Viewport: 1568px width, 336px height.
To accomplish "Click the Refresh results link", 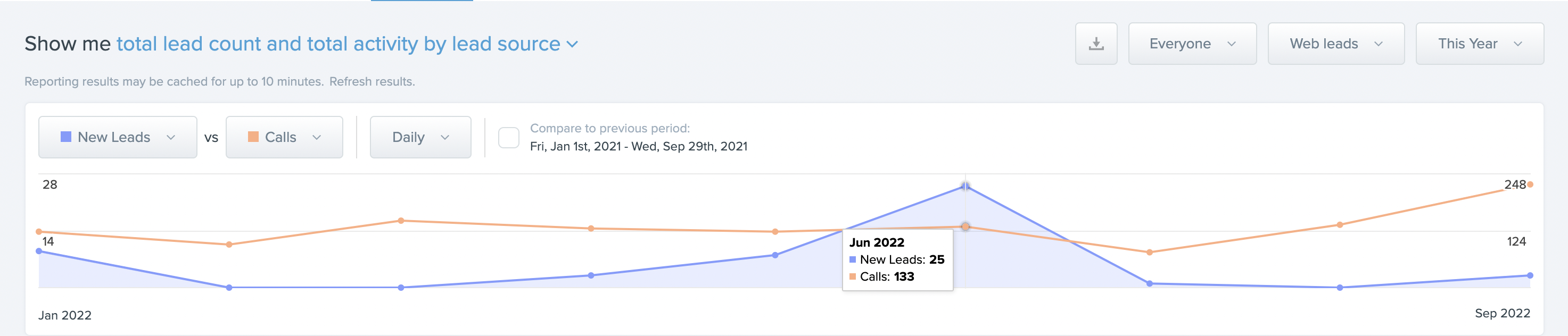I will click(372, 81).
